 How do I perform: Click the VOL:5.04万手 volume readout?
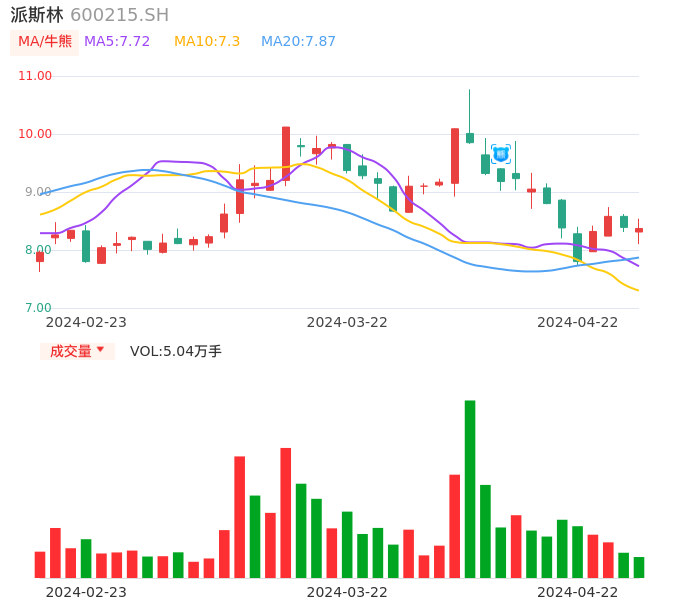pos(176,351)
